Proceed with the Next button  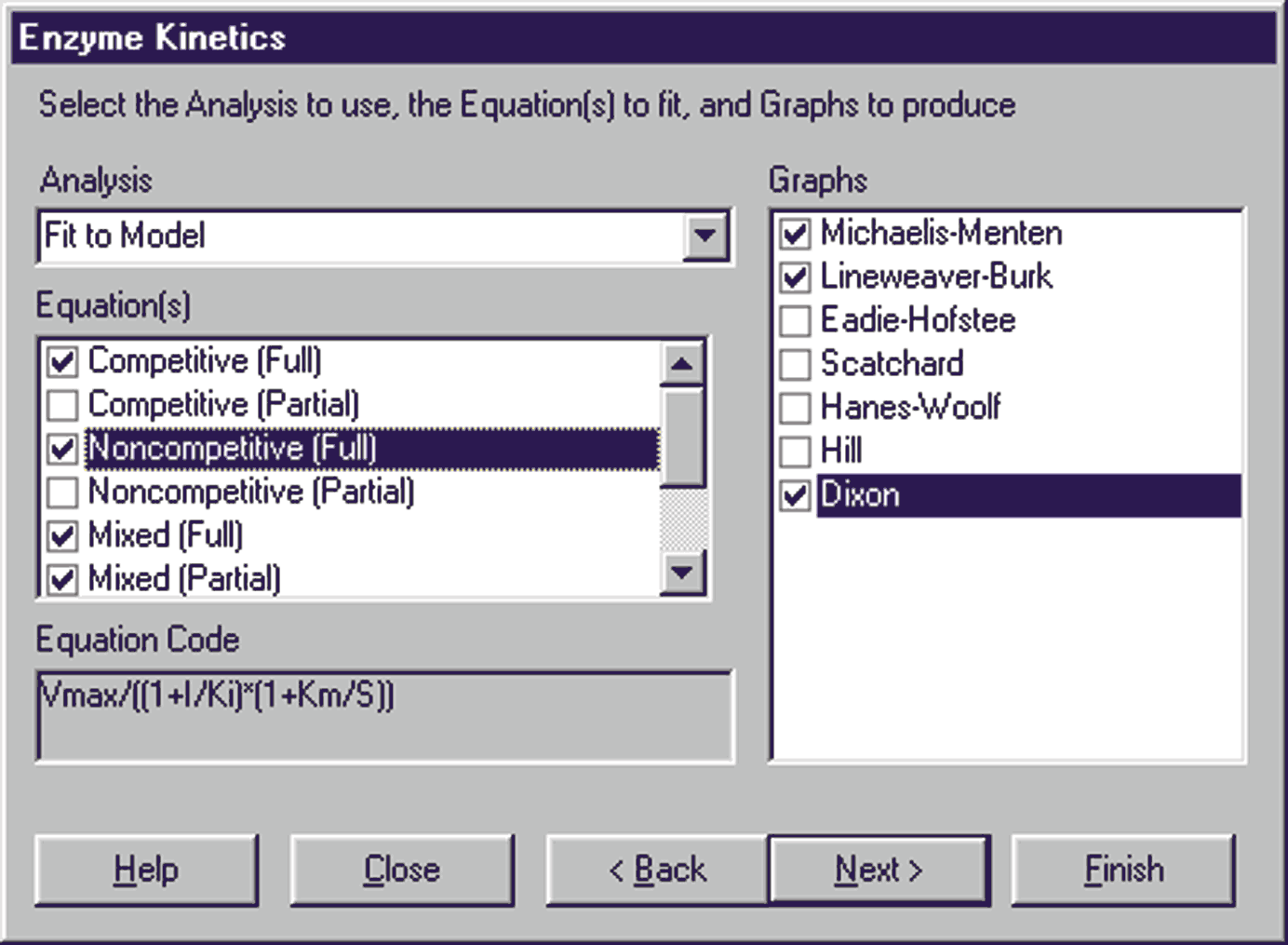879,870
